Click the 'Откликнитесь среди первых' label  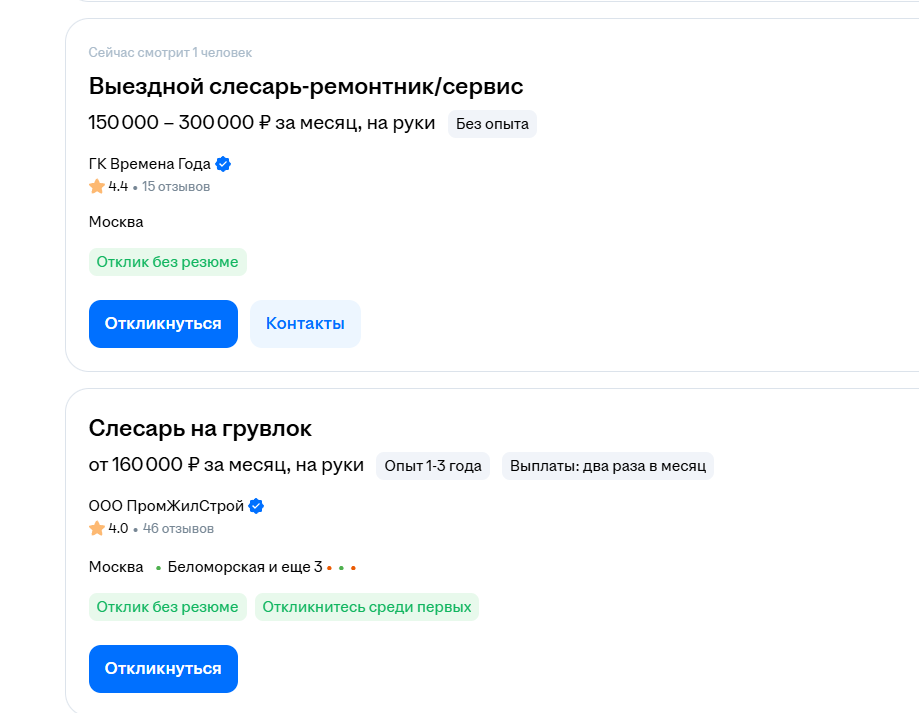tap(367, 607)
